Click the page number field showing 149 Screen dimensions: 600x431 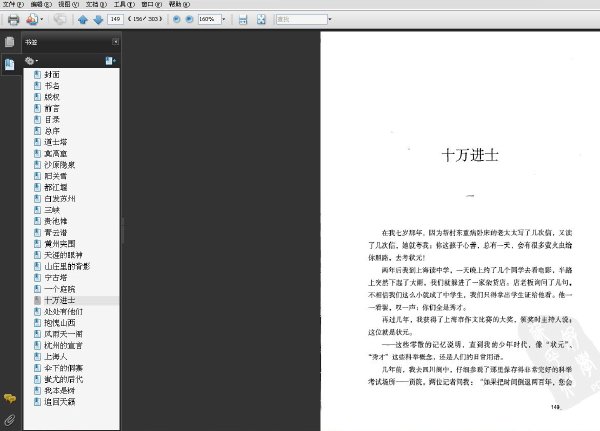[116, 19]
